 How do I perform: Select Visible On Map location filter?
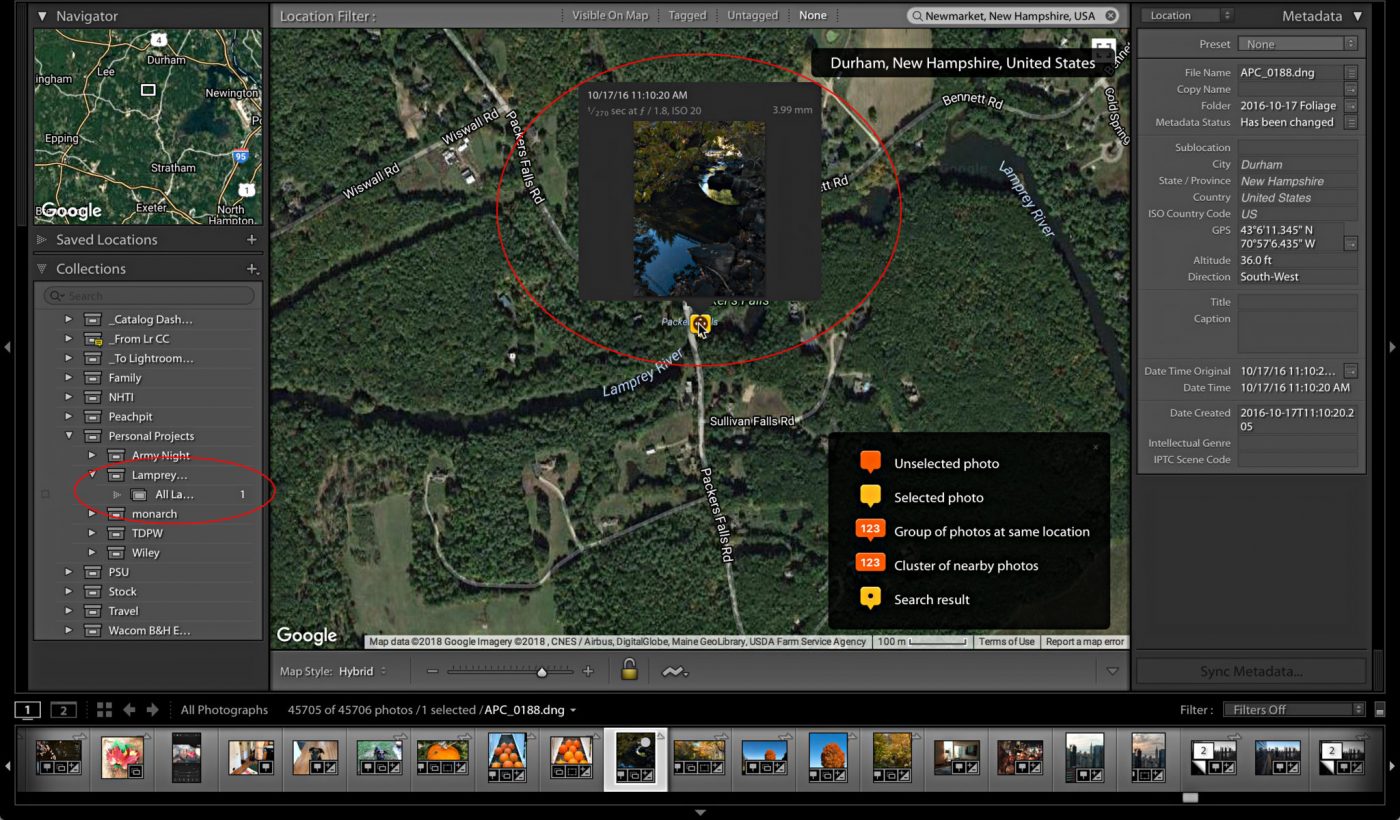tap(610, 16)
